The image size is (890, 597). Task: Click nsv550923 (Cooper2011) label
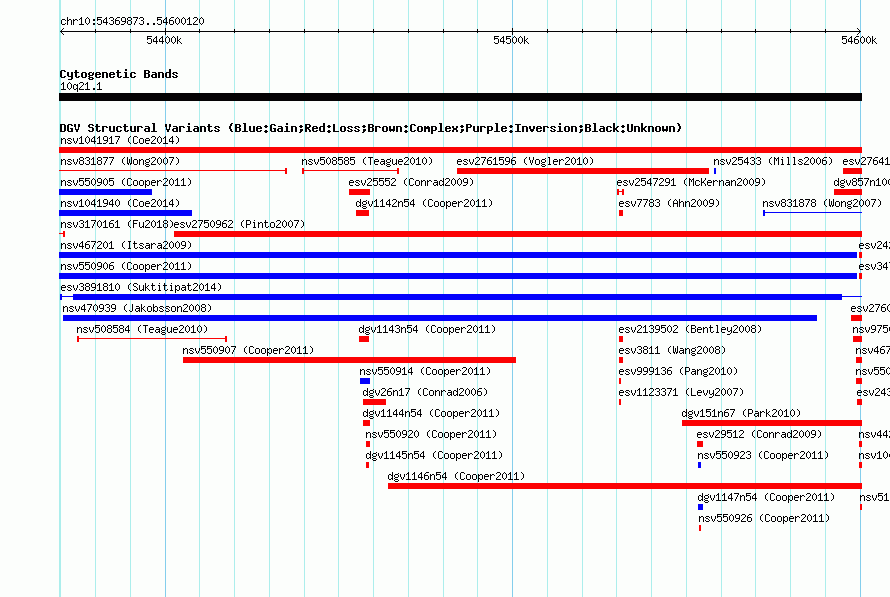(x=763, y=455)
